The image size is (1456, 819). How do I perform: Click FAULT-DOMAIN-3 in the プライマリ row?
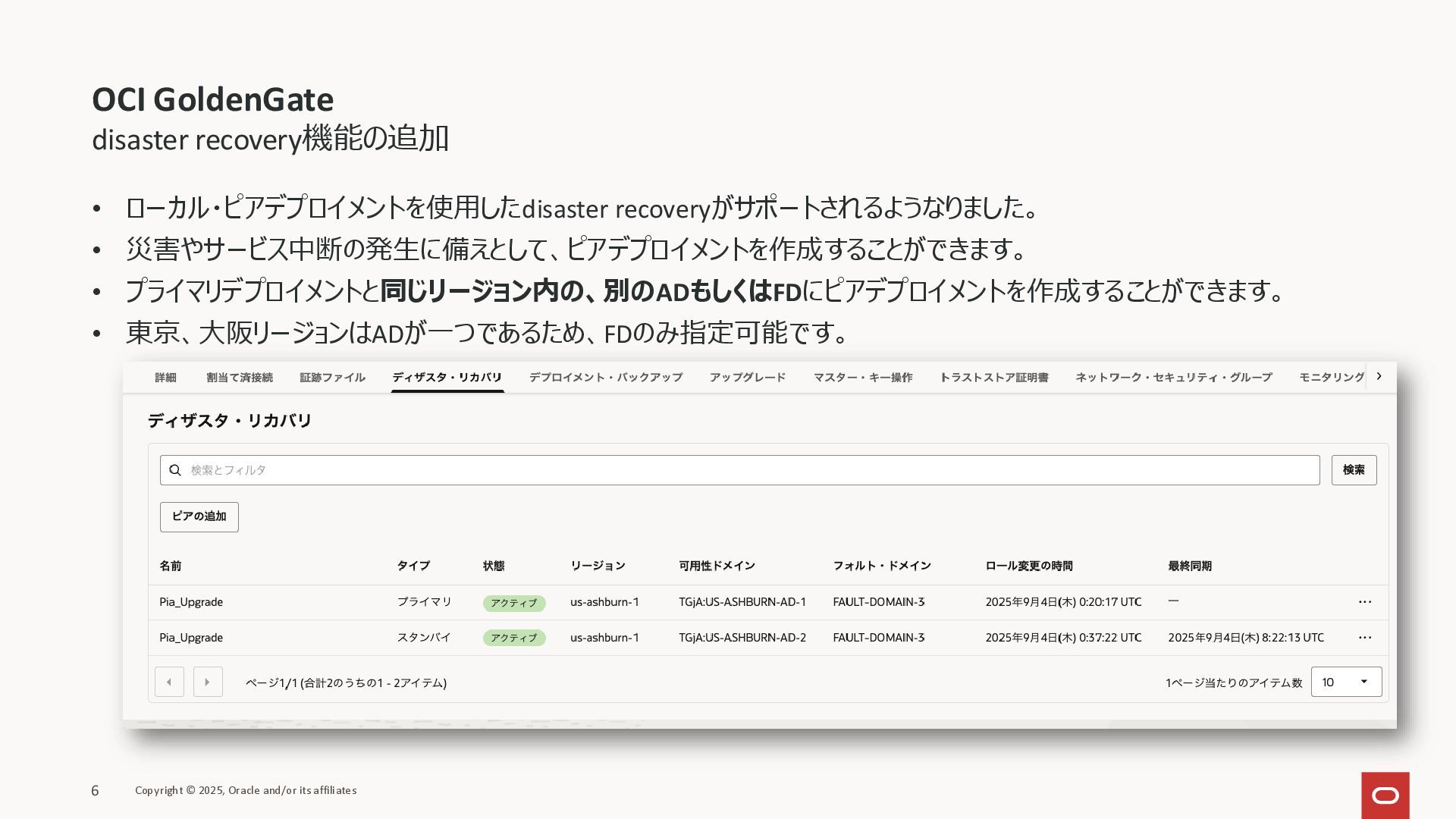(x=879, y=602)
